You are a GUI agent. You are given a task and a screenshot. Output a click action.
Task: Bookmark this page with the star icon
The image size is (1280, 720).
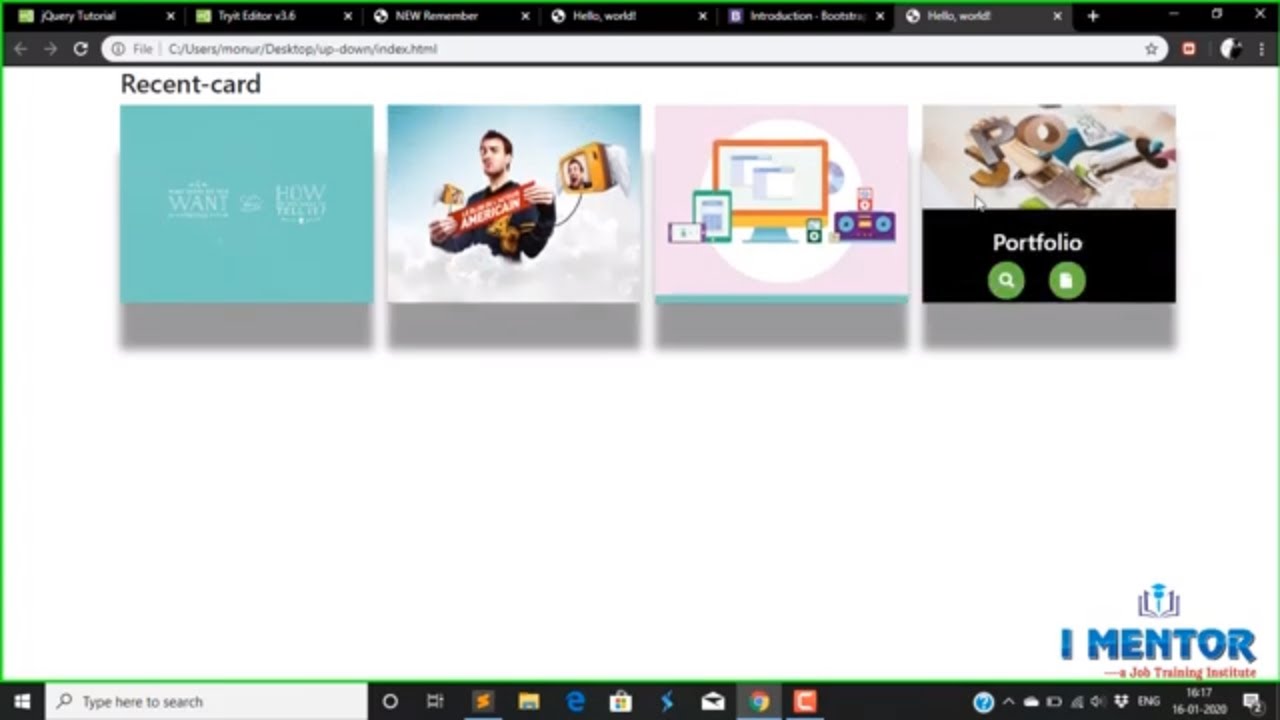pyautogui.click(x=1151, y=48)
